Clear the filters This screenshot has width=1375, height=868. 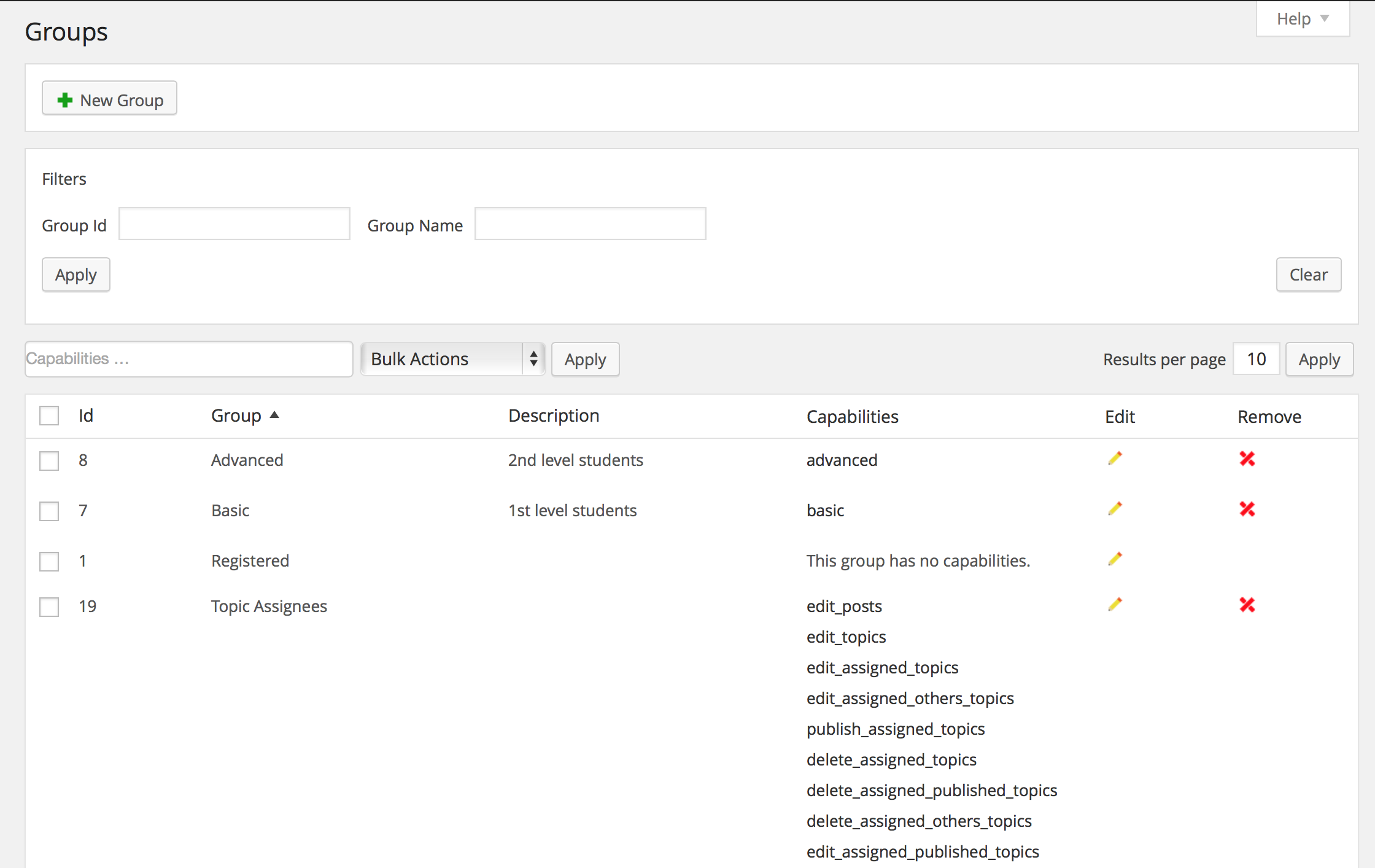1308,274
